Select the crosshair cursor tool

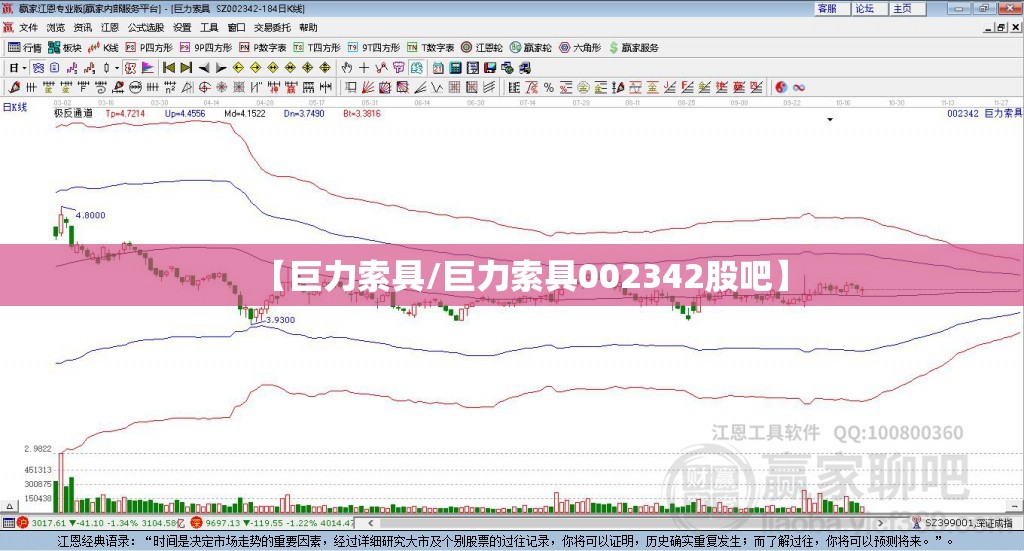[364, 68]
